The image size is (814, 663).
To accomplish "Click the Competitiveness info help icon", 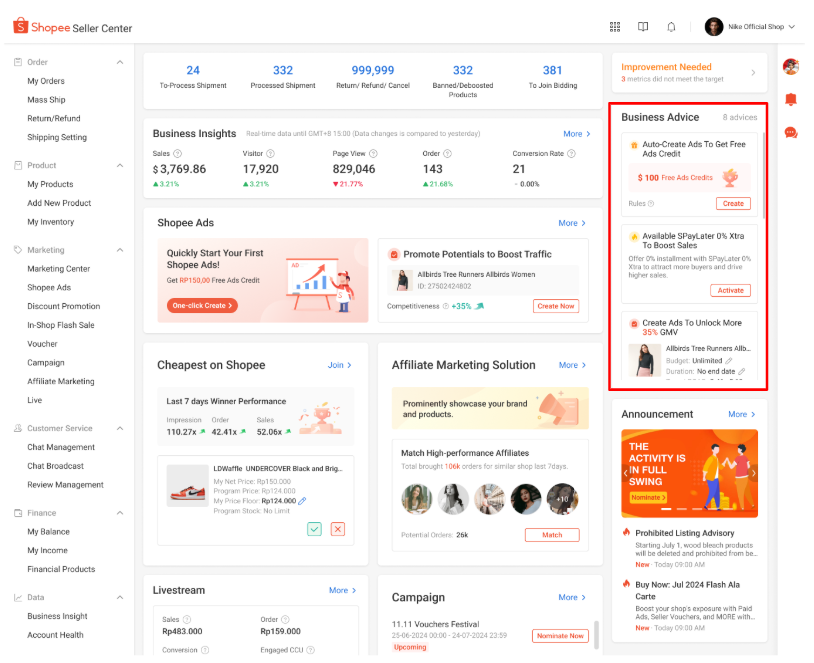I will coord(445,306).
